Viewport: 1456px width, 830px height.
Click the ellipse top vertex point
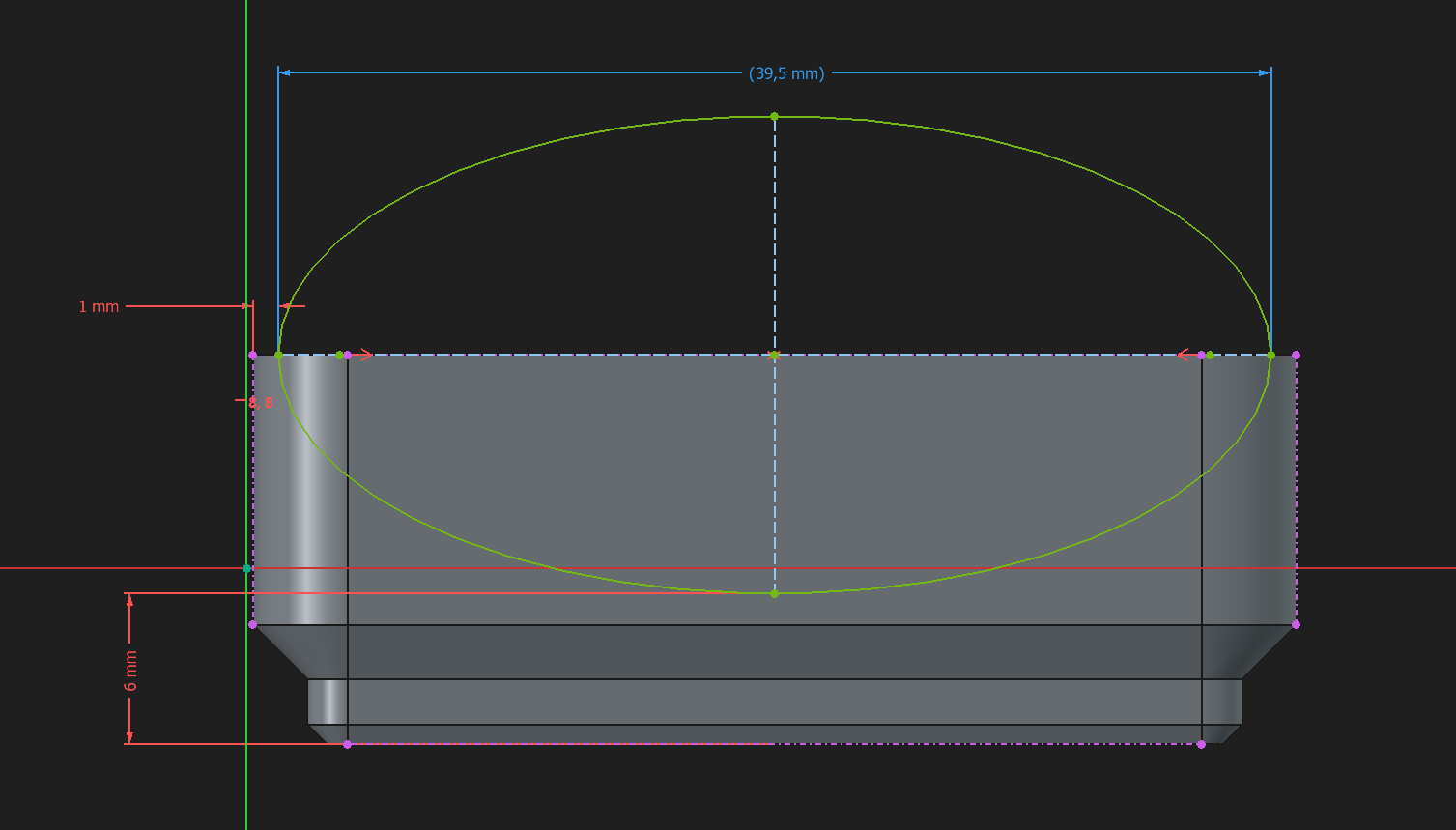click(774, 116)
